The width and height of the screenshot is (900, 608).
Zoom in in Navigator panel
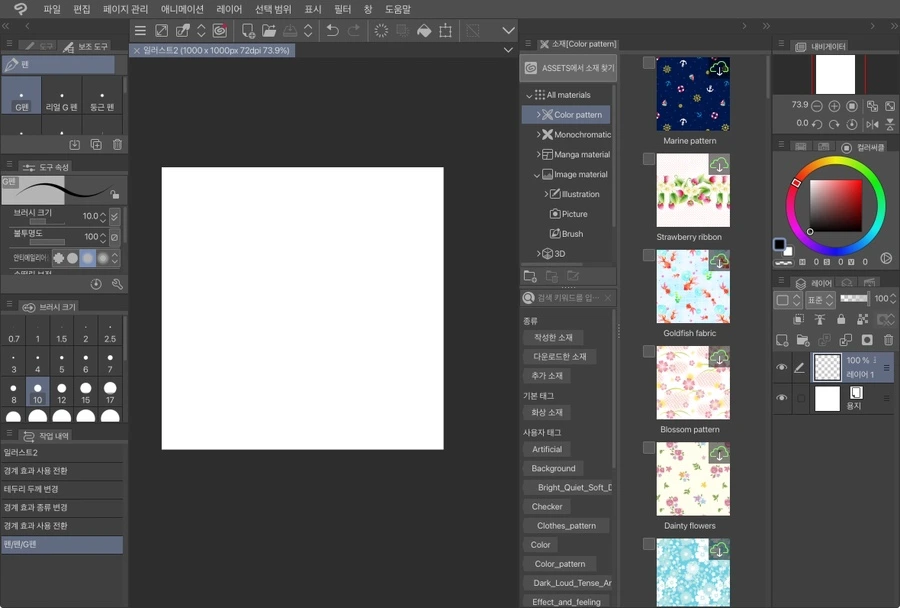[835, 106]
